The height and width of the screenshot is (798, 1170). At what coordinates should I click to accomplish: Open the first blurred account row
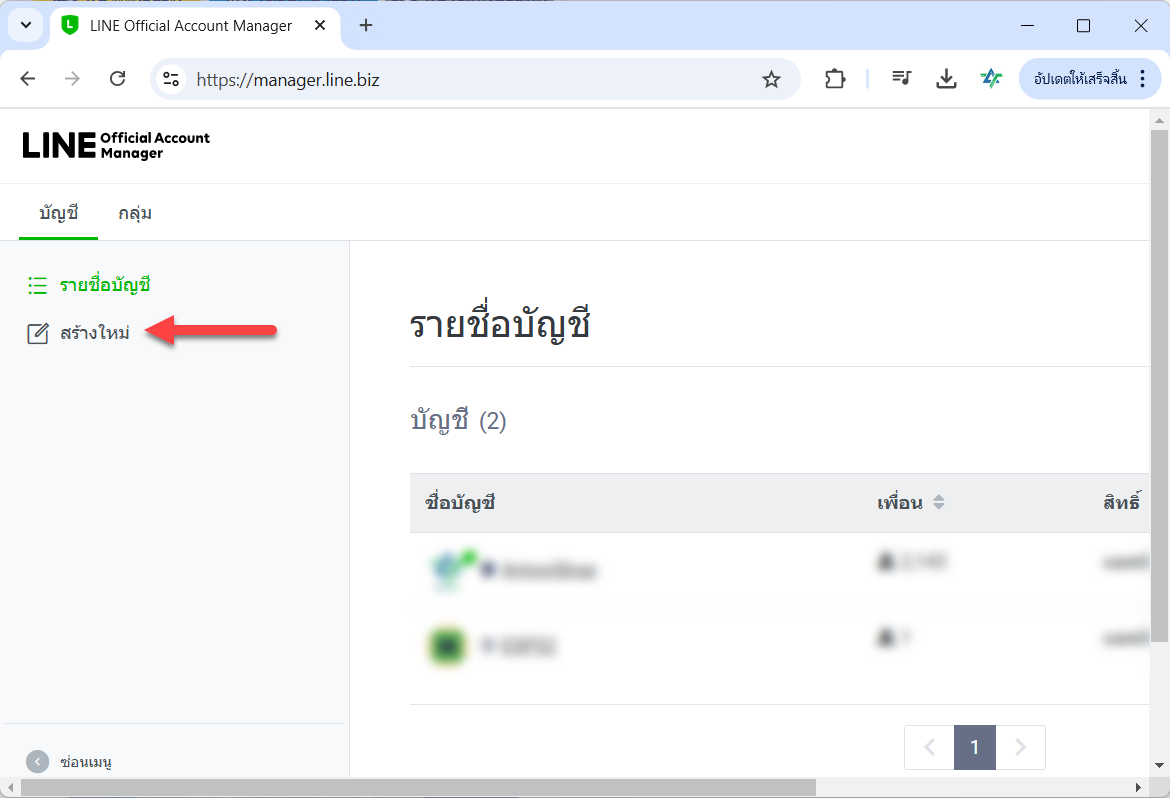(x=779, y=571)
